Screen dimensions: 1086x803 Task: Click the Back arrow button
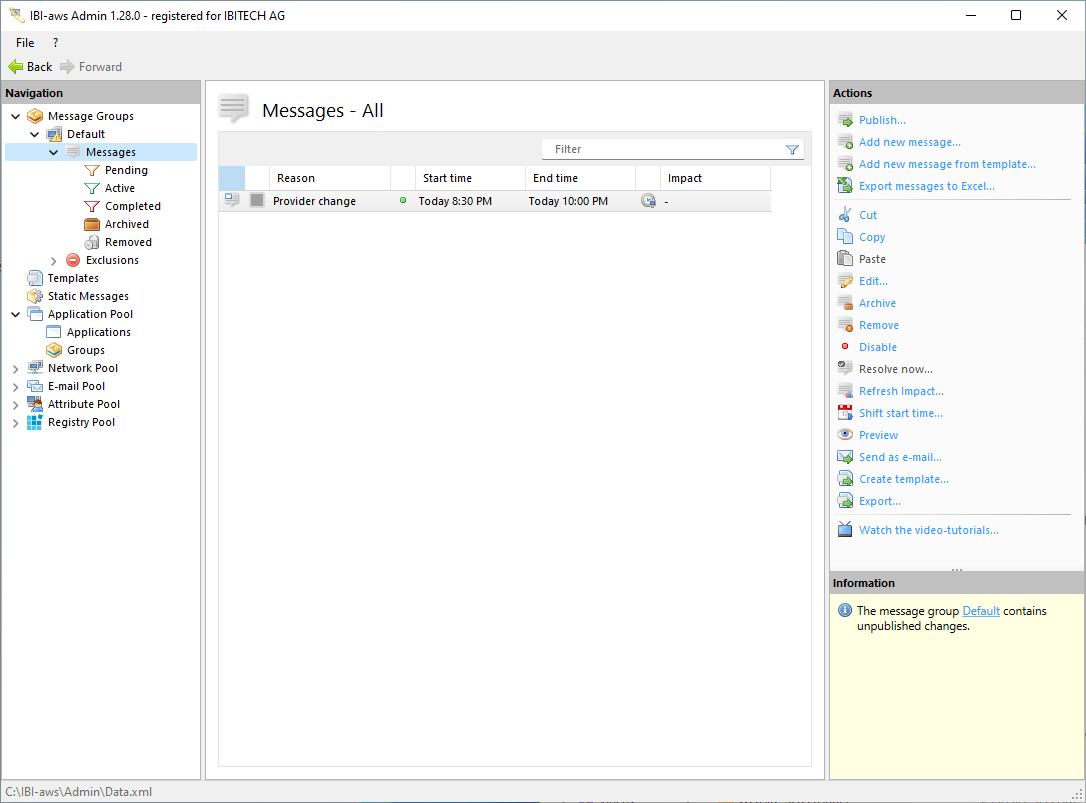coord(30,67)
